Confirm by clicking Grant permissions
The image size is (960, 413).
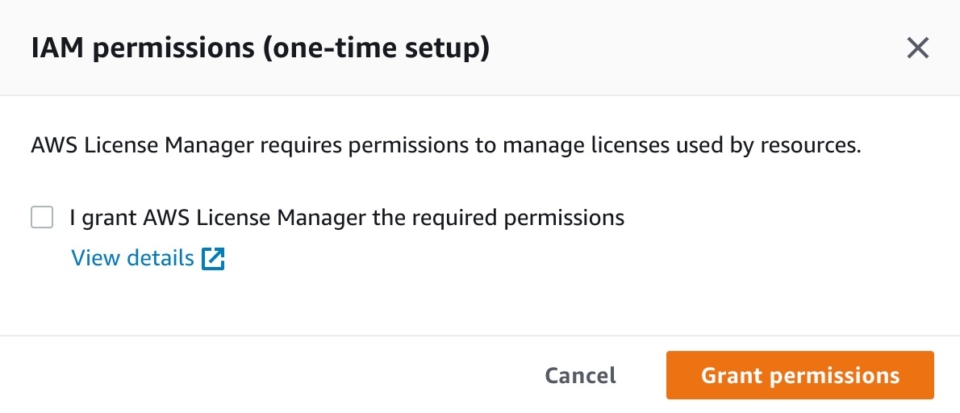[800, 375]
